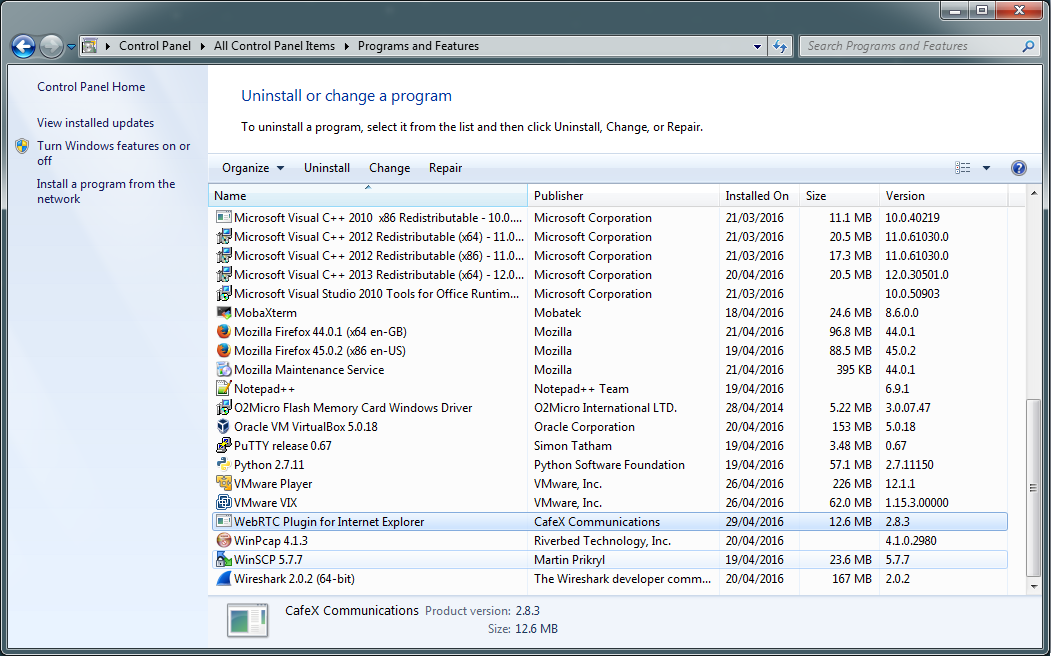Click the change view icon
The image size is (1051, 656).
[x=963, y=168]
